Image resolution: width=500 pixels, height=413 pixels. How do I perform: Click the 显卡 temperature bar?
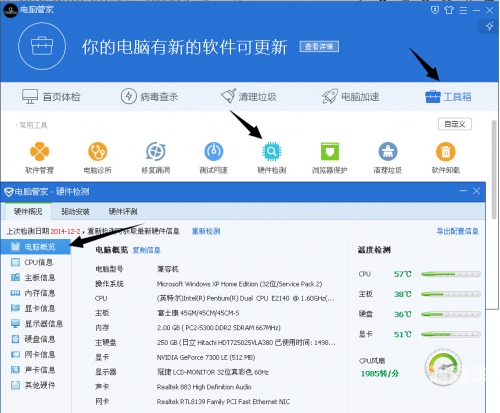[451, 334]
